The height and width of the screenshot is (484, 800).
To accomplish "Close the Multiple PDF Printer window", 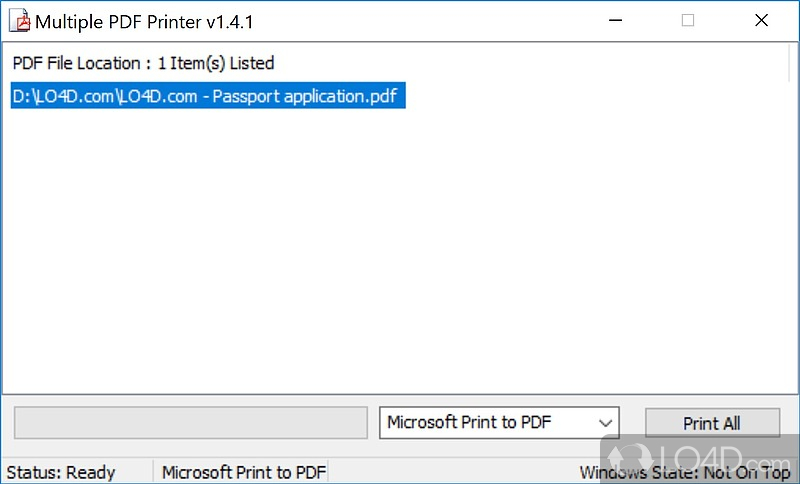I will (761, 20).
